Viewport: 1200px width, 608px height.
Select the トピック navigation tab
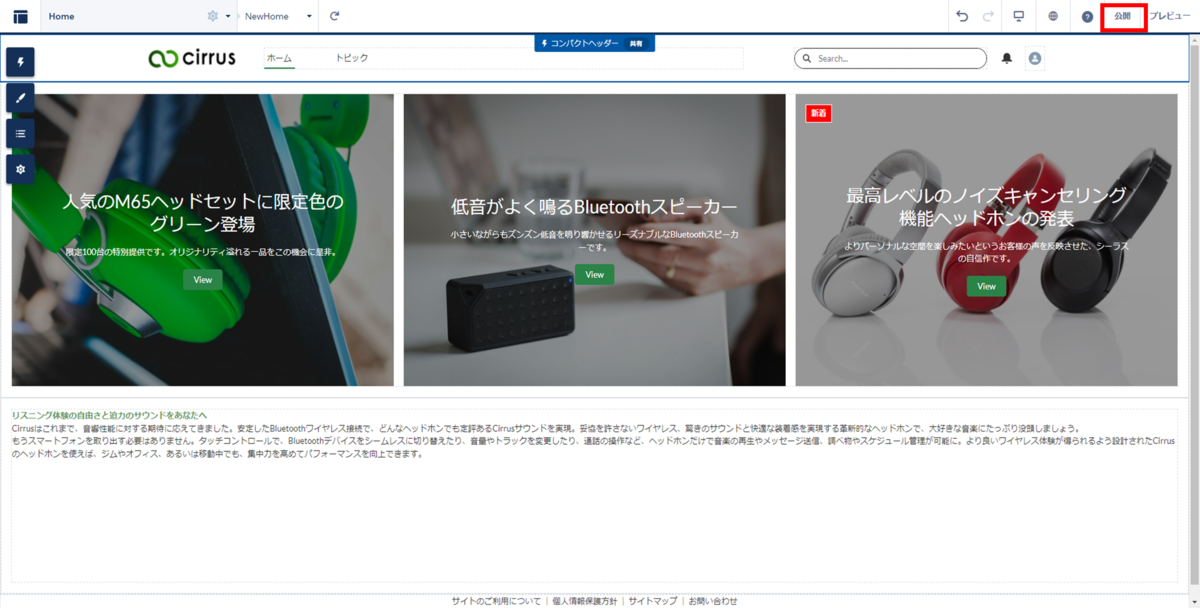coord(352,58)
